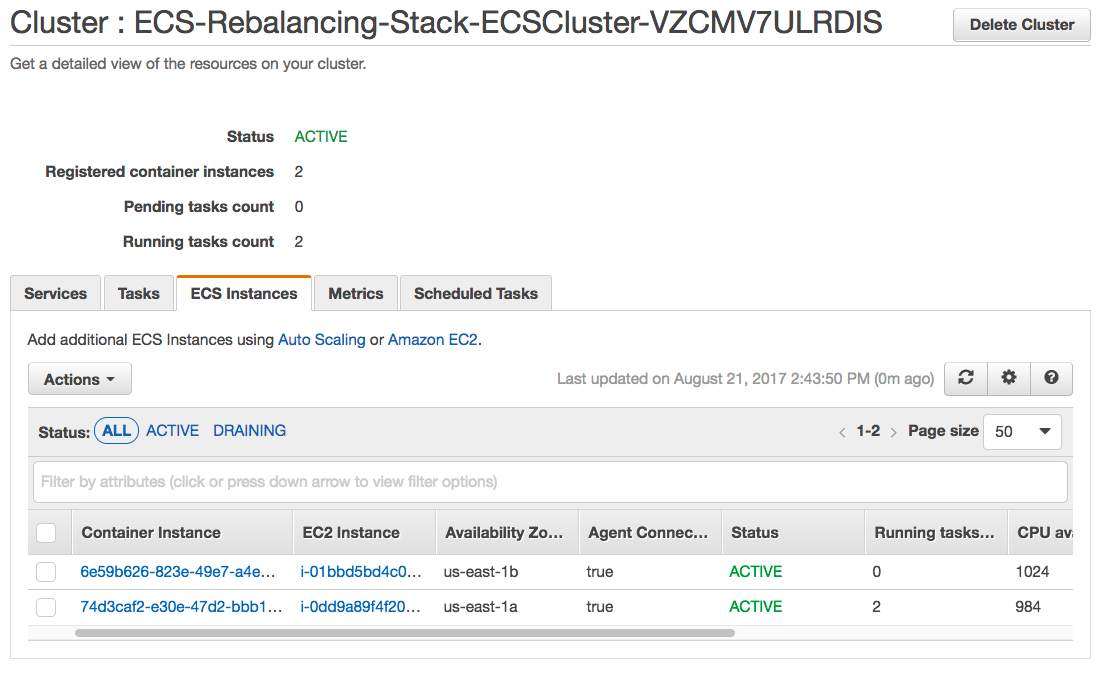1107x677 pixels.
Task: Click the refresh instances icon
Action: 966,378
